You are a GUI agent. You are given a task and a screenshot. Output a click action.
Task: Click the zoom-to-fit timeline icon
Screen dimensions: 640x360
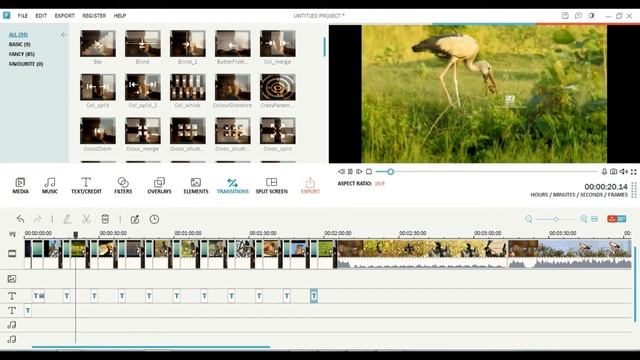(595, 219)
